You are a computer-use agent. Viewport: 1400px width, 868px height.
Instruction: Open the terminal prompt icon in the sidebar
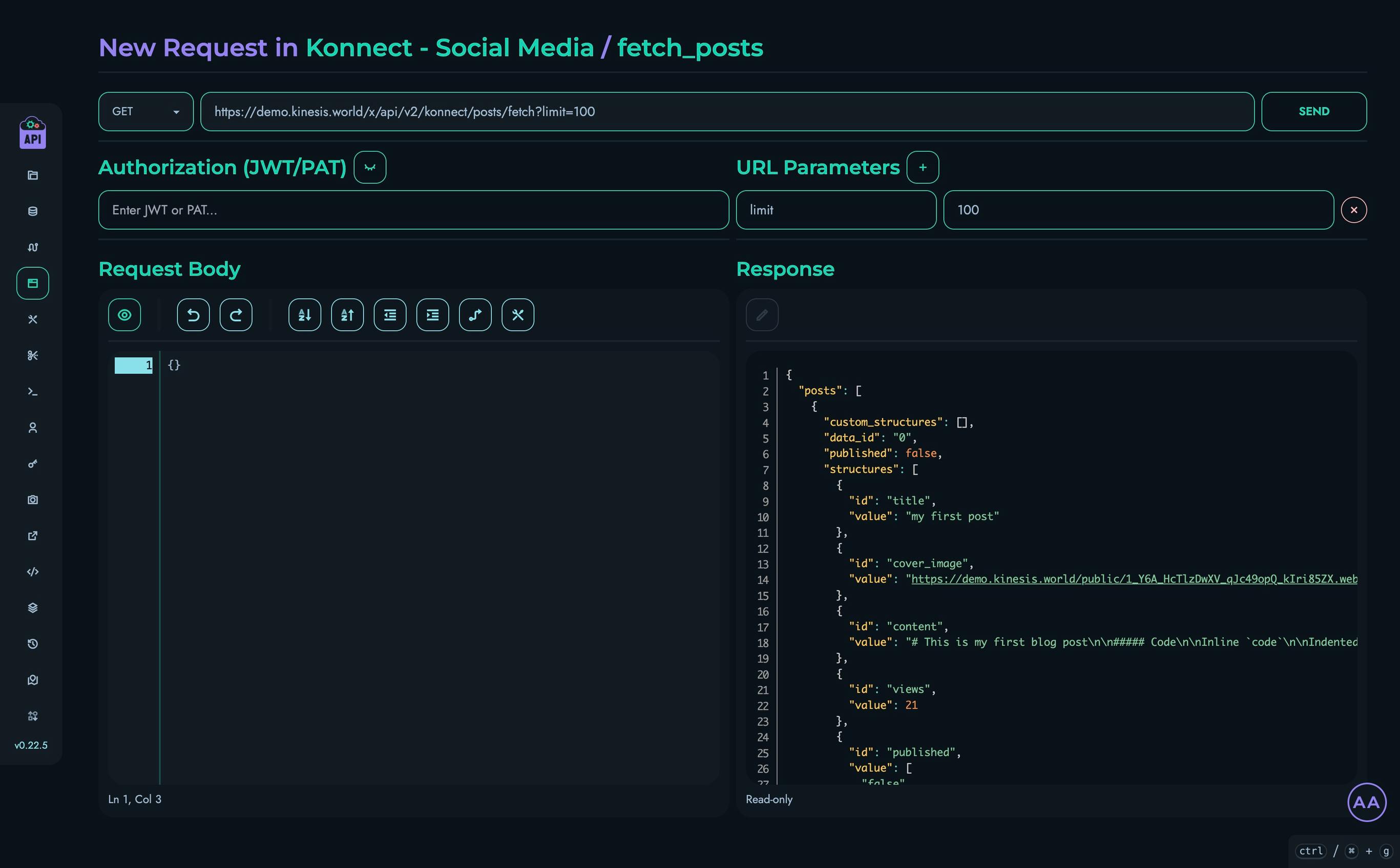point(33,392)
